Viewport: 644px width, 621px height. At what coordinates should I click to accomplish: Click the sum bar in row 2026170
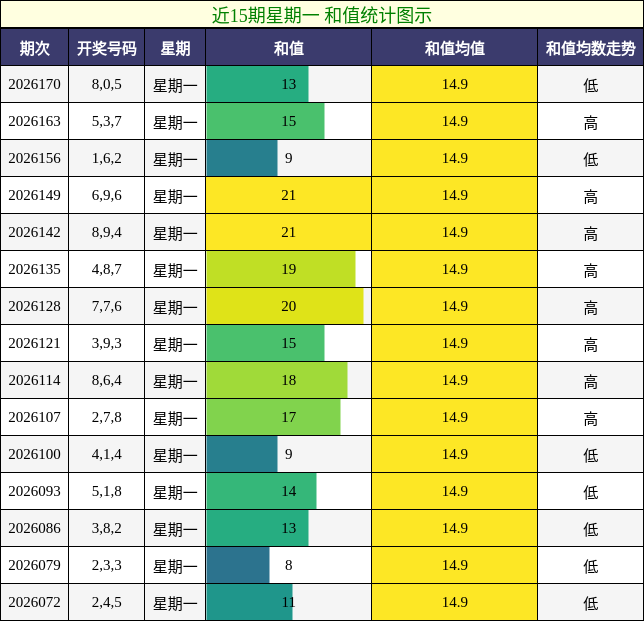(x=258, y=84)
